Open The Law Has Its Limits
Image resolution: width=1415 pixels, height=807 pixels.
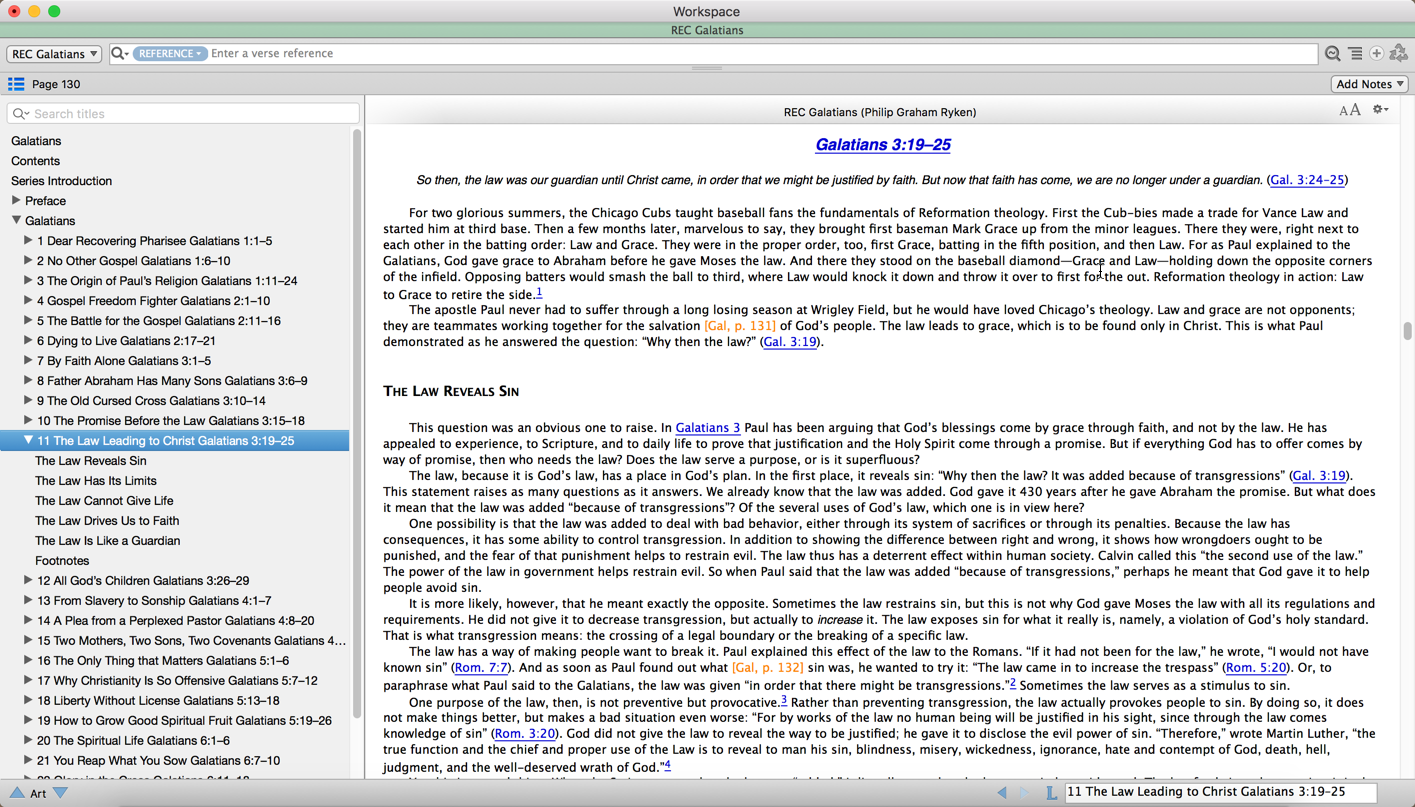(x=95, y=481)
